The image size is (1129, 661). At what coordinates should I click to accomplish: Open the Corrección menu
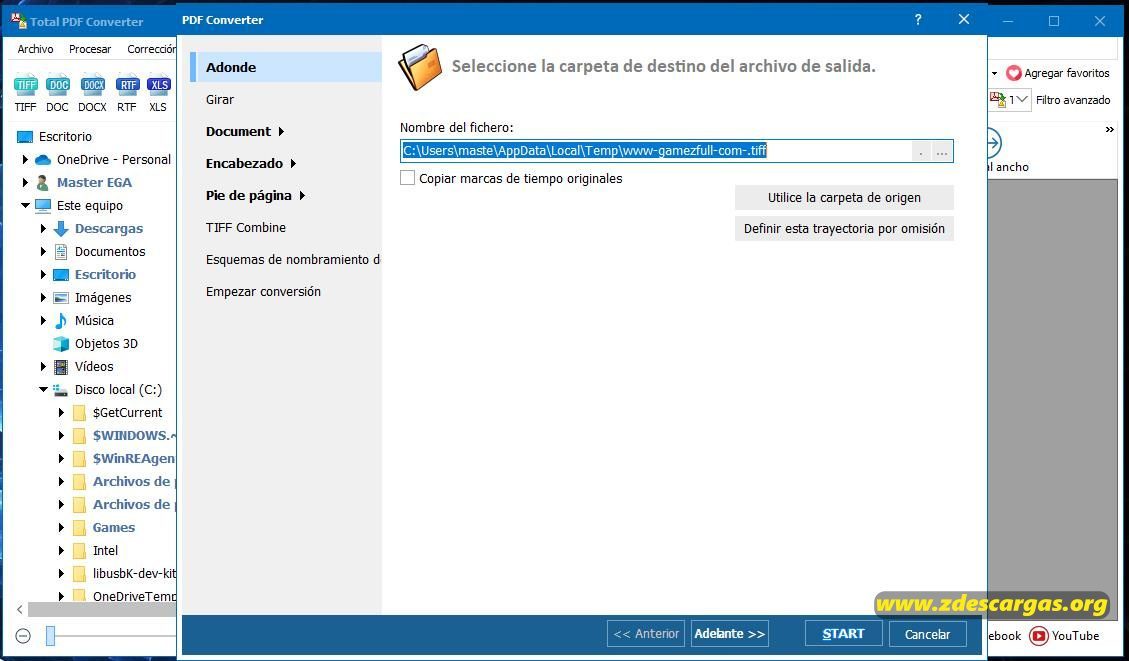[x=151, y=49]
